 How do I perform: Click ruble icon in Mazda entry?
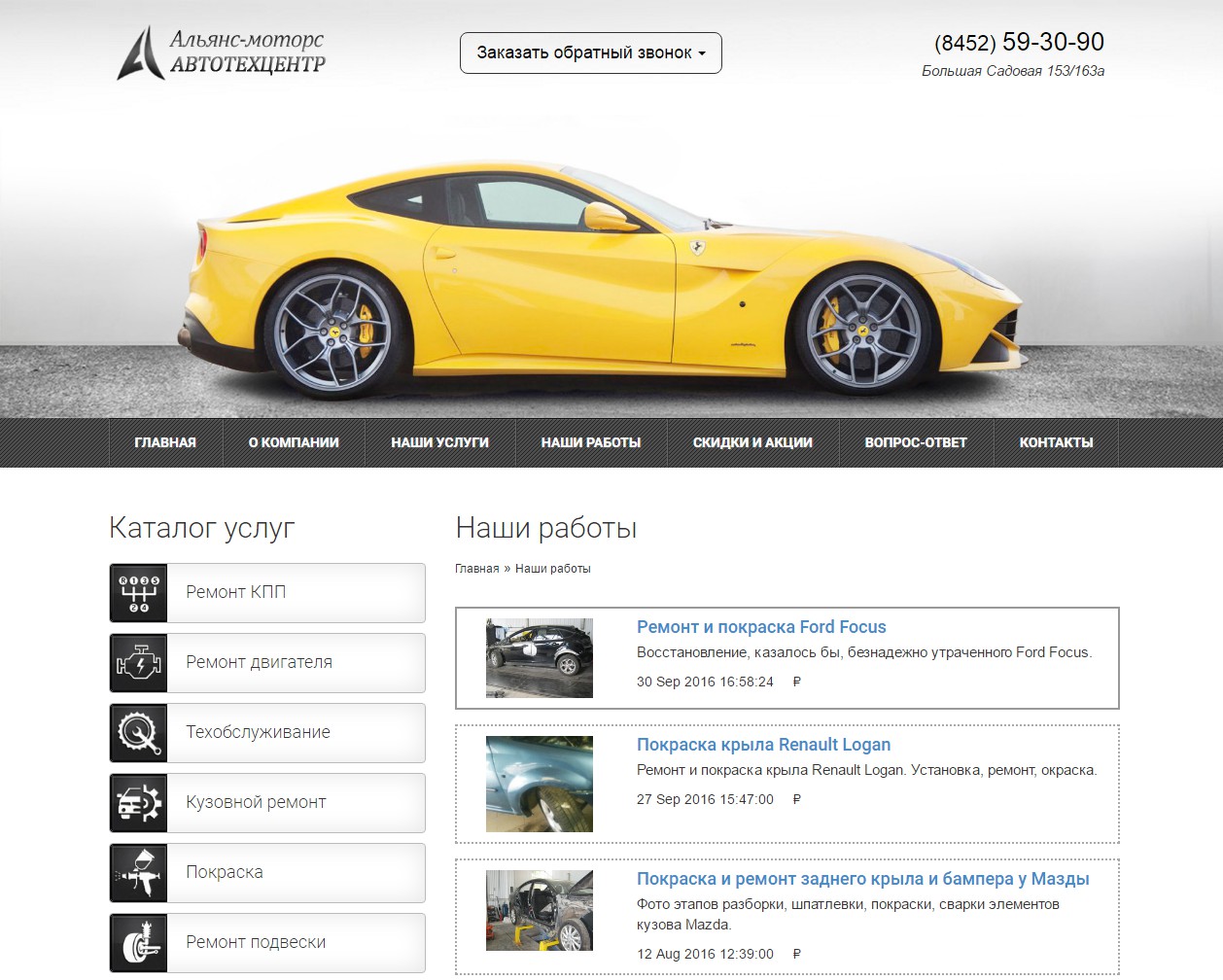click(x=797, y=954)
